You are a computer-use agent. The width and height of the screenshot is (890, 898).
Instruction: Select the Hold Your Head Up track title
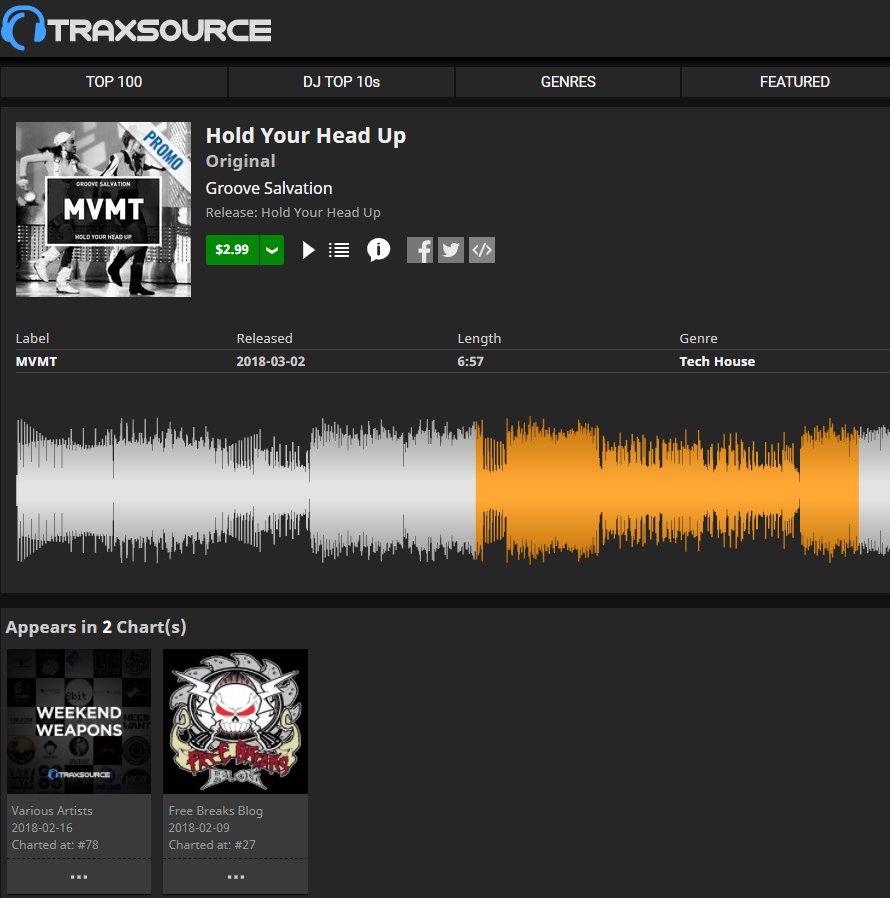click(306, 136)
